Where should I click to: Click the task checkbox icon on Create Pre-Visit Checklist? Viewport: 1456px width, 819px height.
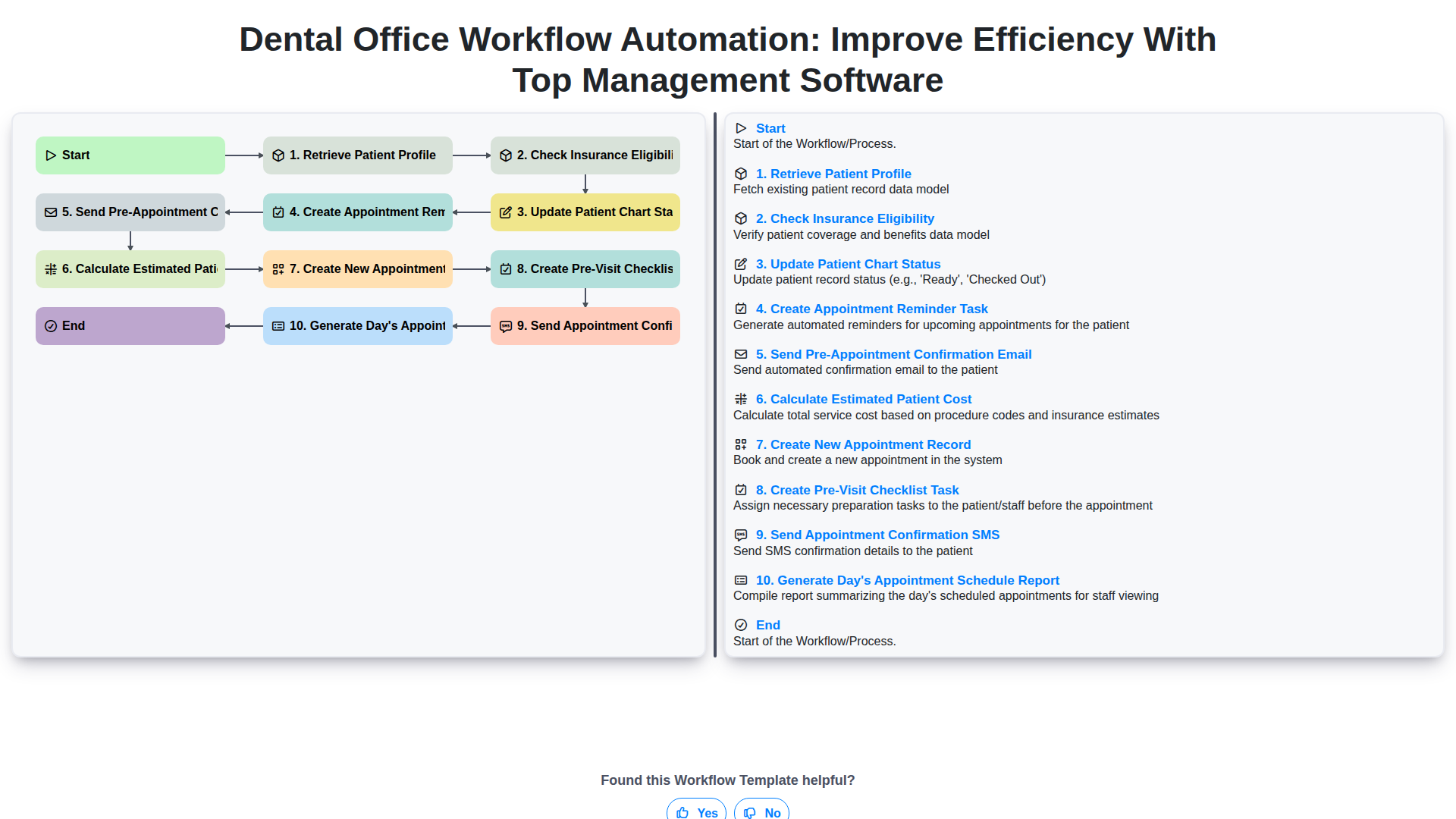pyautogui.click(x=506, y=269)
